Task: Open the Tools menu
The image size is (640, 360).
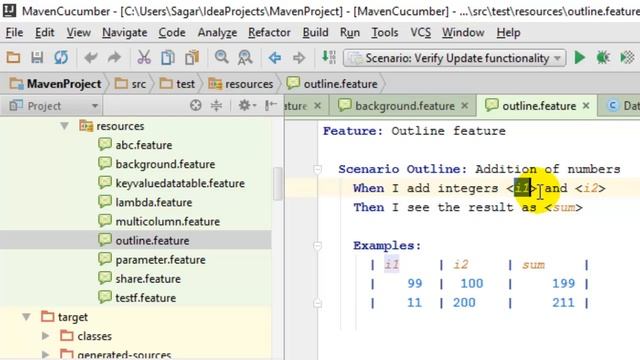Action: pyautogui.click(x=384, y=33)
